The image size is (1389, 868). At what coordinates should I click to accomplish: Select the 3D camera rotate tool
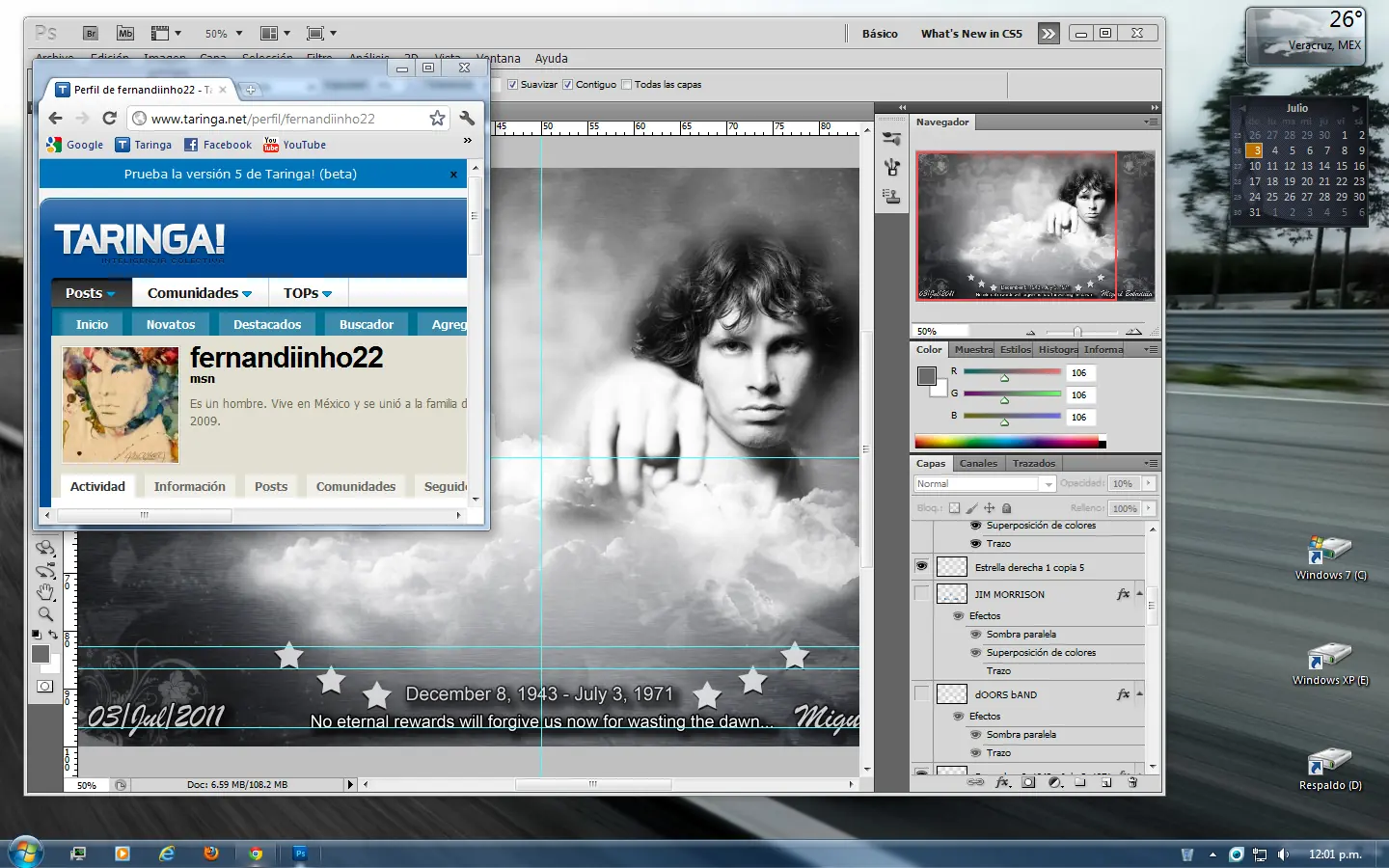45,570
